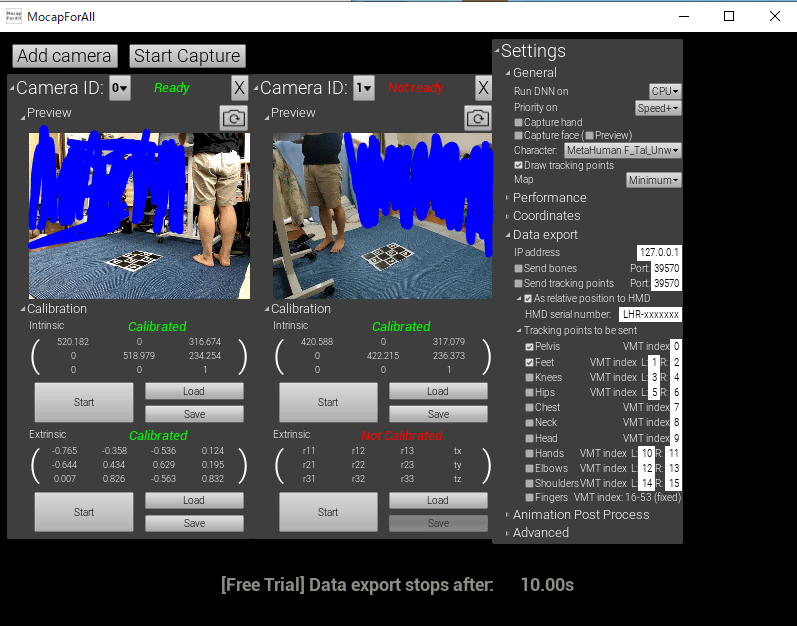Click the Send bones Port field
The height and width of the screenshot is (626, 797).
666,268
